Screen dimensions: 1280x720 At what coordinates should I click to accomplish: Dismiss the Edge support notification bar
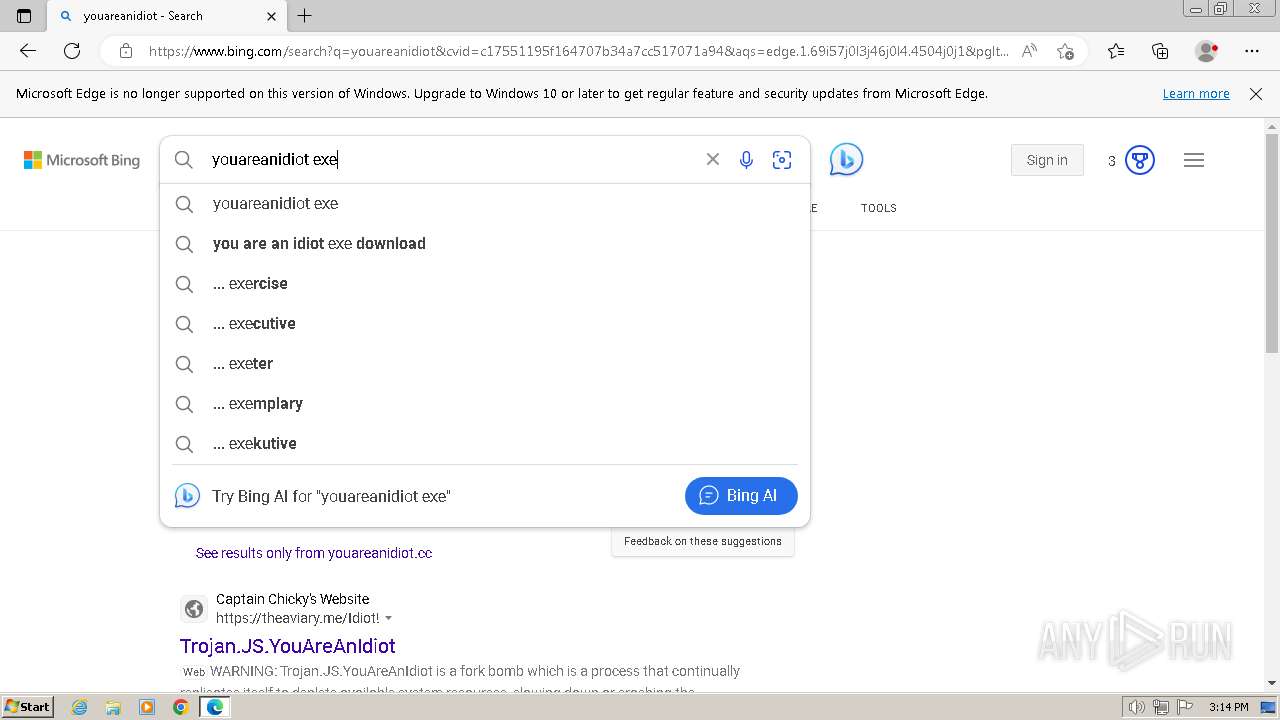[x=1256, y=93]
